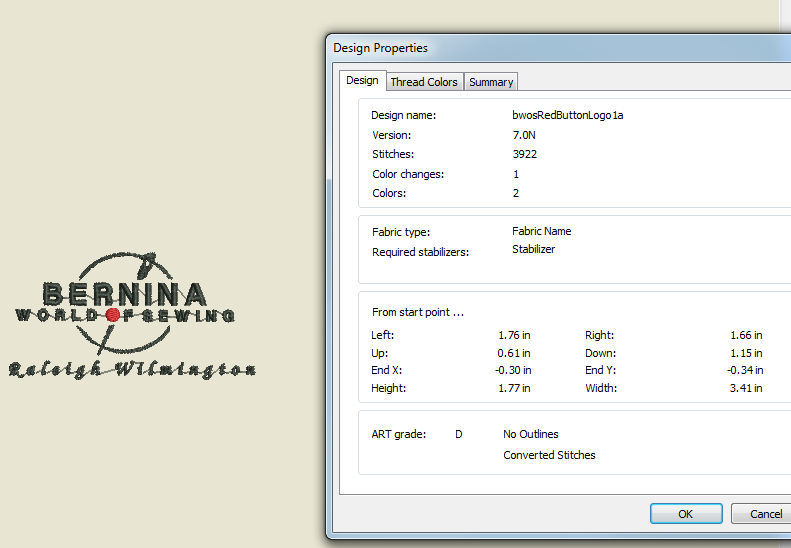Click the stitches count 3922

(525, 154)
